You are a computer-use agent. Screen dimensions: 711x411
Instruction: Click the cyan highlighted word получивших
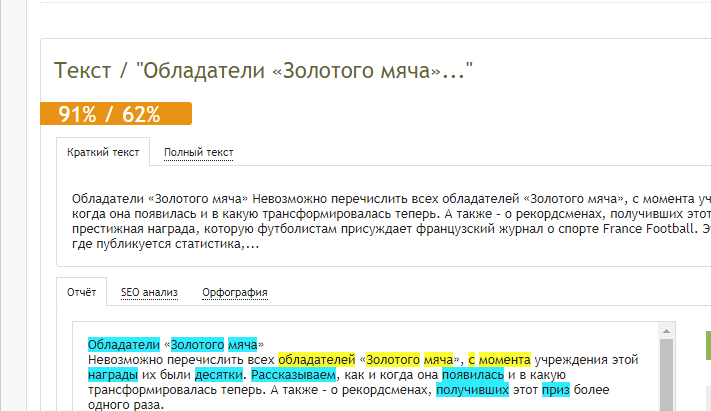(472, 391)
